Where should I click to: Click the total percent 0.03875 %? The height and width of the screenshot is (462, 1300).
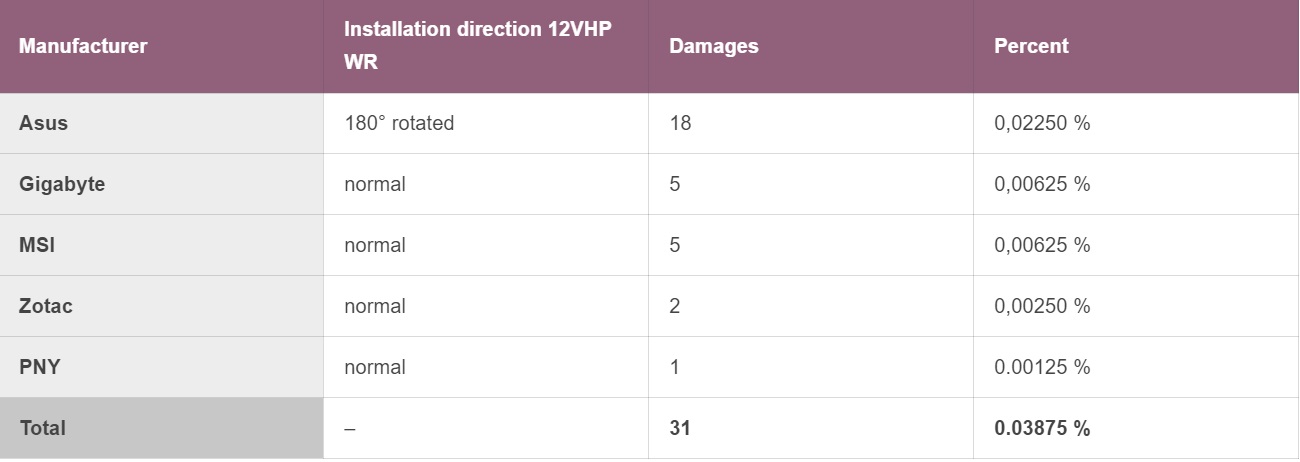pyautogui.click(x=1041, y=428)
